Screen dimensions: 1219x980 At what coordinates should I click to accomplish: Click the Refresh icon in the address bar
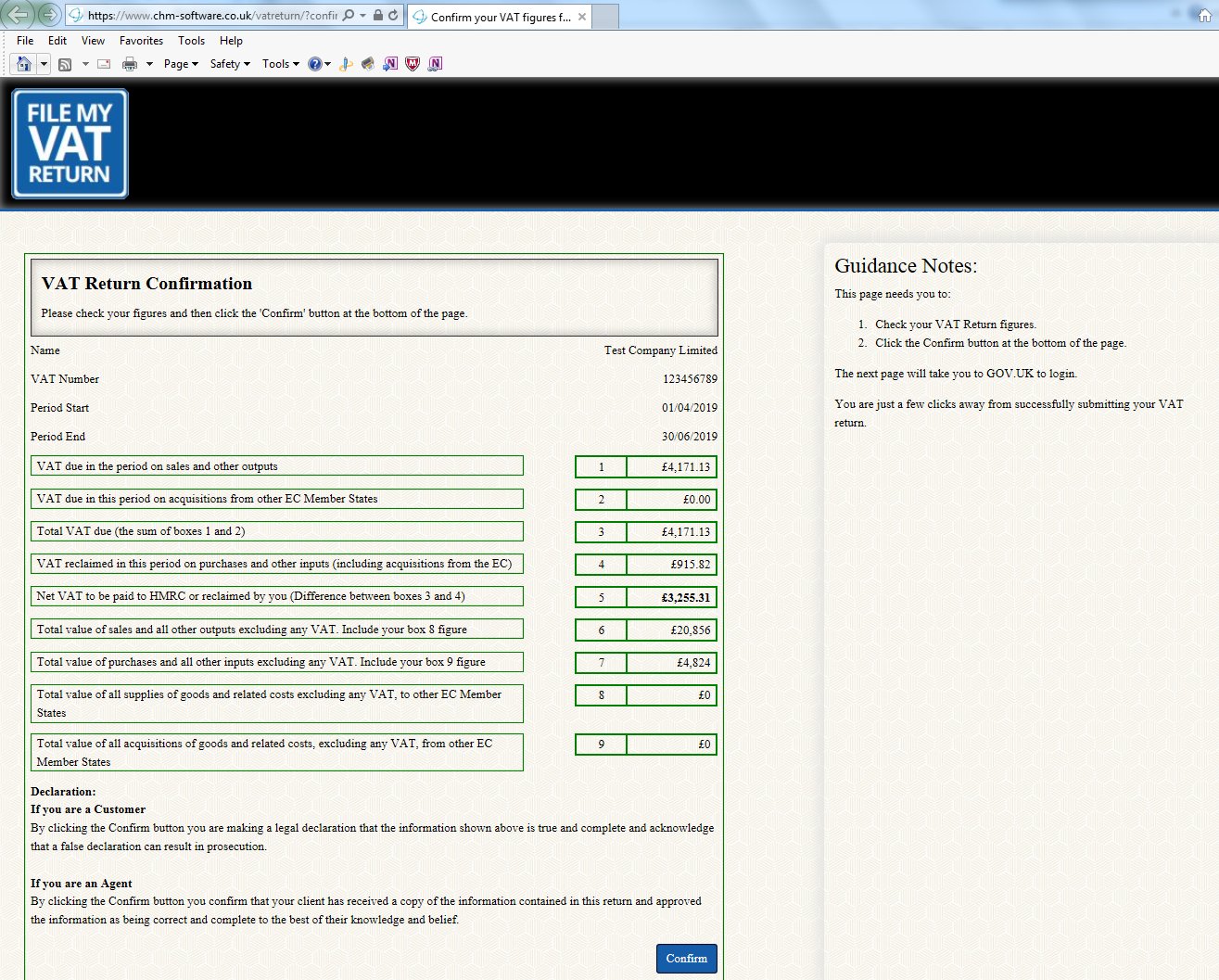(x=393, y=16)
